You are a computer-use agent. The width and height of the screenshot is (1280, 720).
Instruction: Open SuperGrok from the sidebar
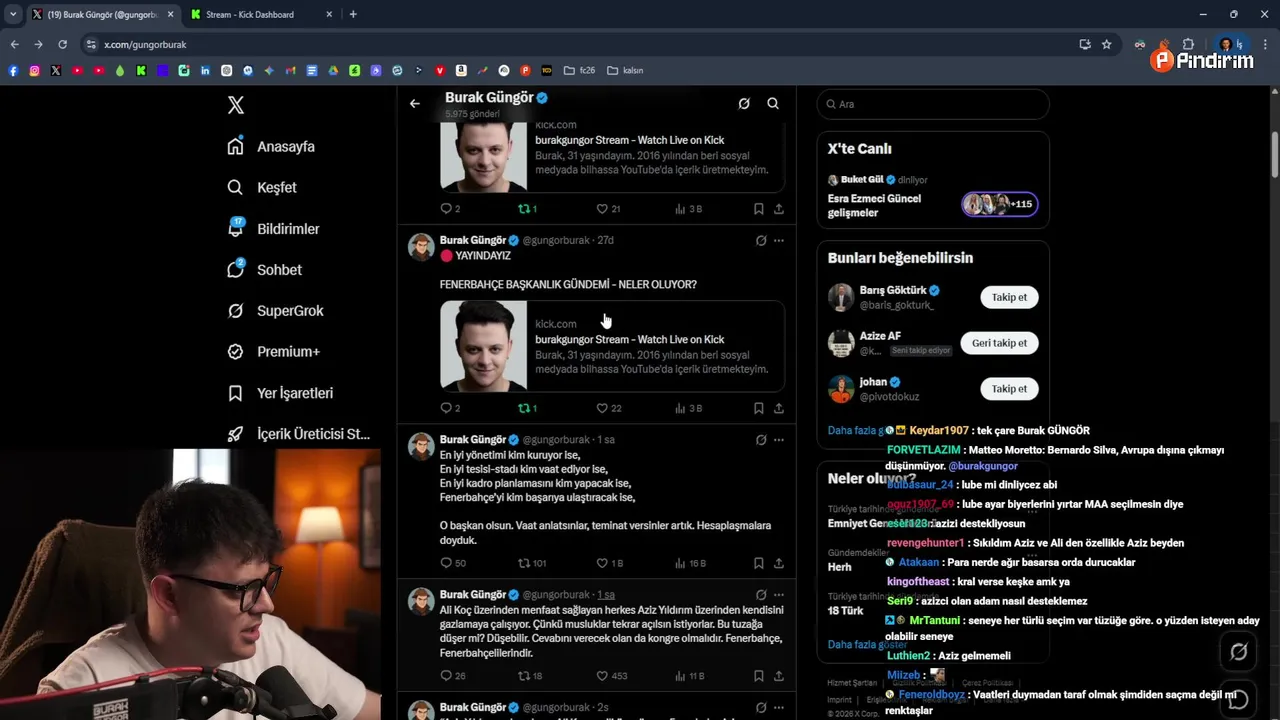point(275,311)
